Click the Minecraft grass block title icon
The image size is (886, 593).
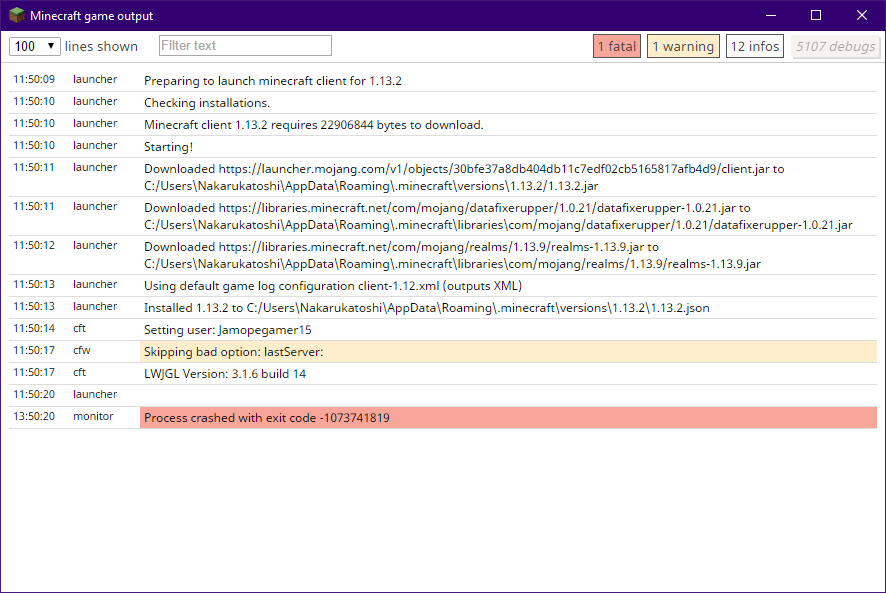(17, 15)
